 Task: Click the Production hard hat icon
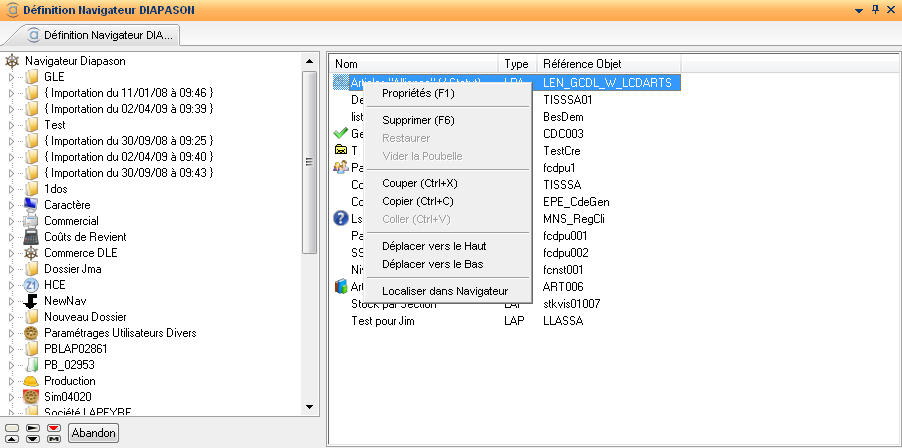pyautogui.click(x=31, y=381)
